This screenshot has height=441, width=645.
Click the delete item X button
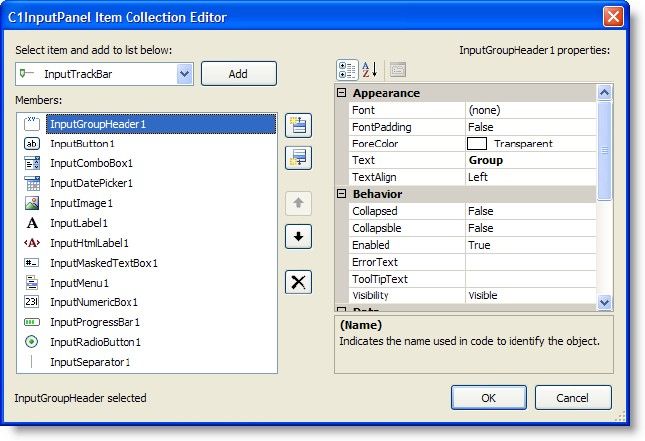(x=298, y=282)
